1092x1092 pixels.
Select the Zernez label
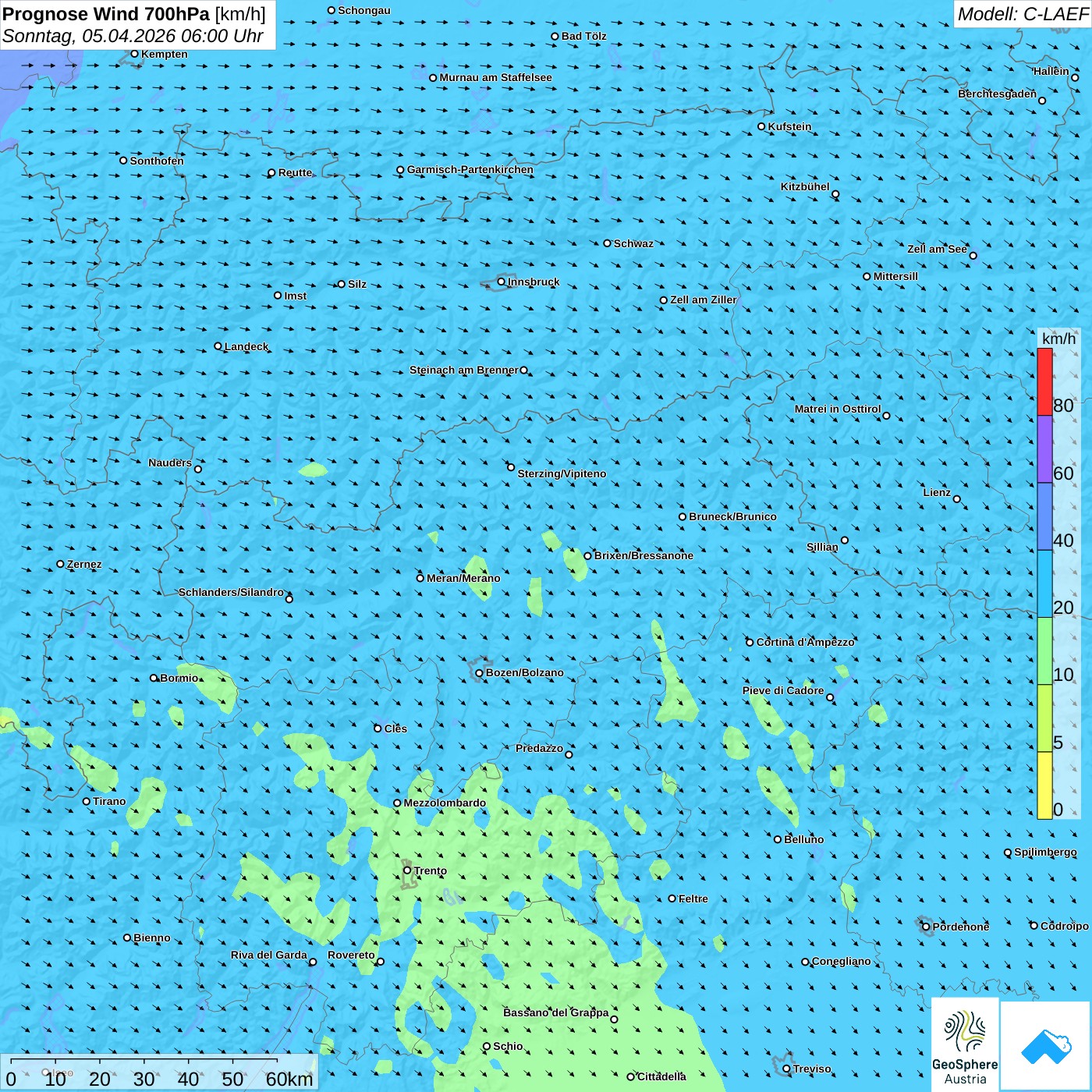pyautogui.click(x=84, y=564)
